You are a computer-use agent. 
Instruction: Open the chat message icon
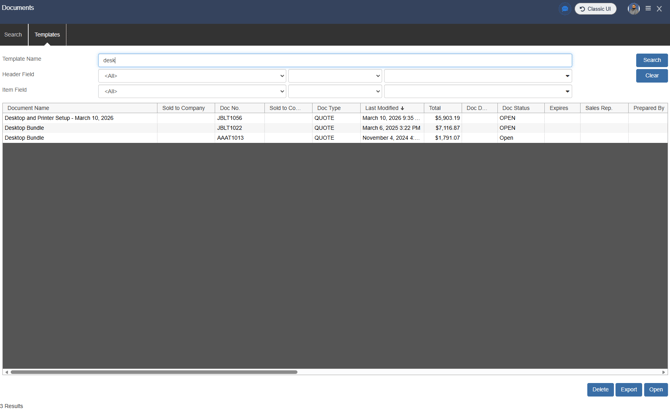tap(564, 9)
